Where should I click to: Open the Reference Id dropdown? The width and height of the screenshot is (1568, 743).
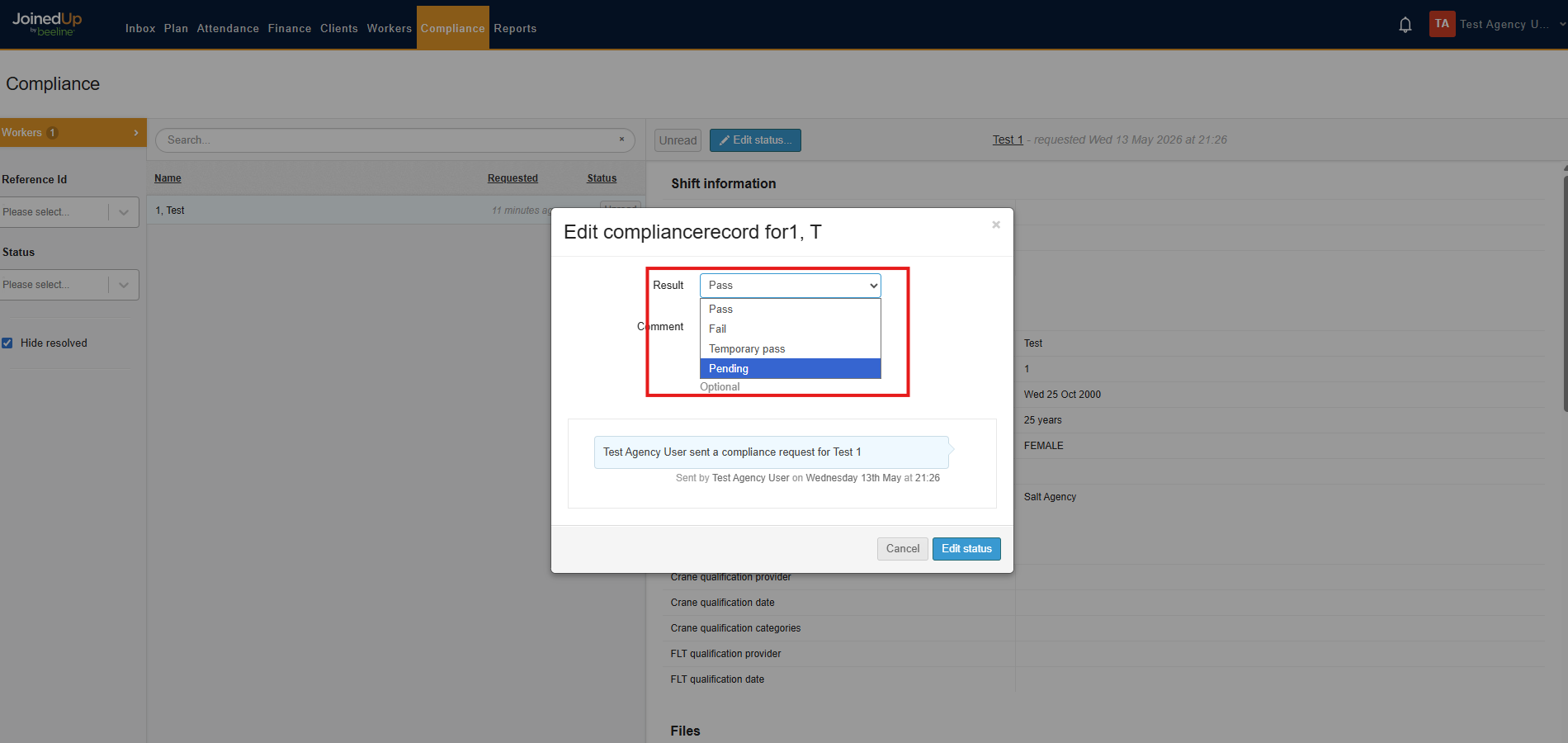coord(69,212)
